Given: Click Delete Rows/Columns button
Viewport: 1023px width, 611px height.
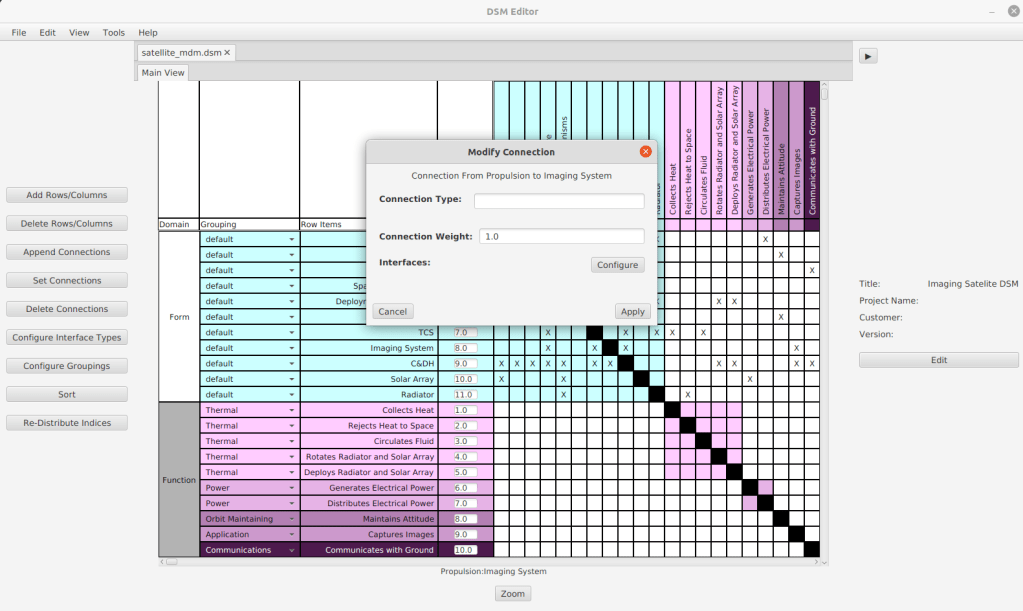Looking at the screenshot, I should pos(67,224).
